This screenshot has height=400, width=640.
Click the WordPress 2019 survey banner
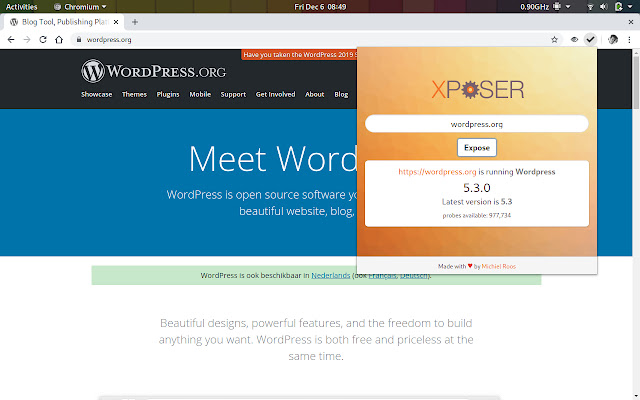(299, 54)
